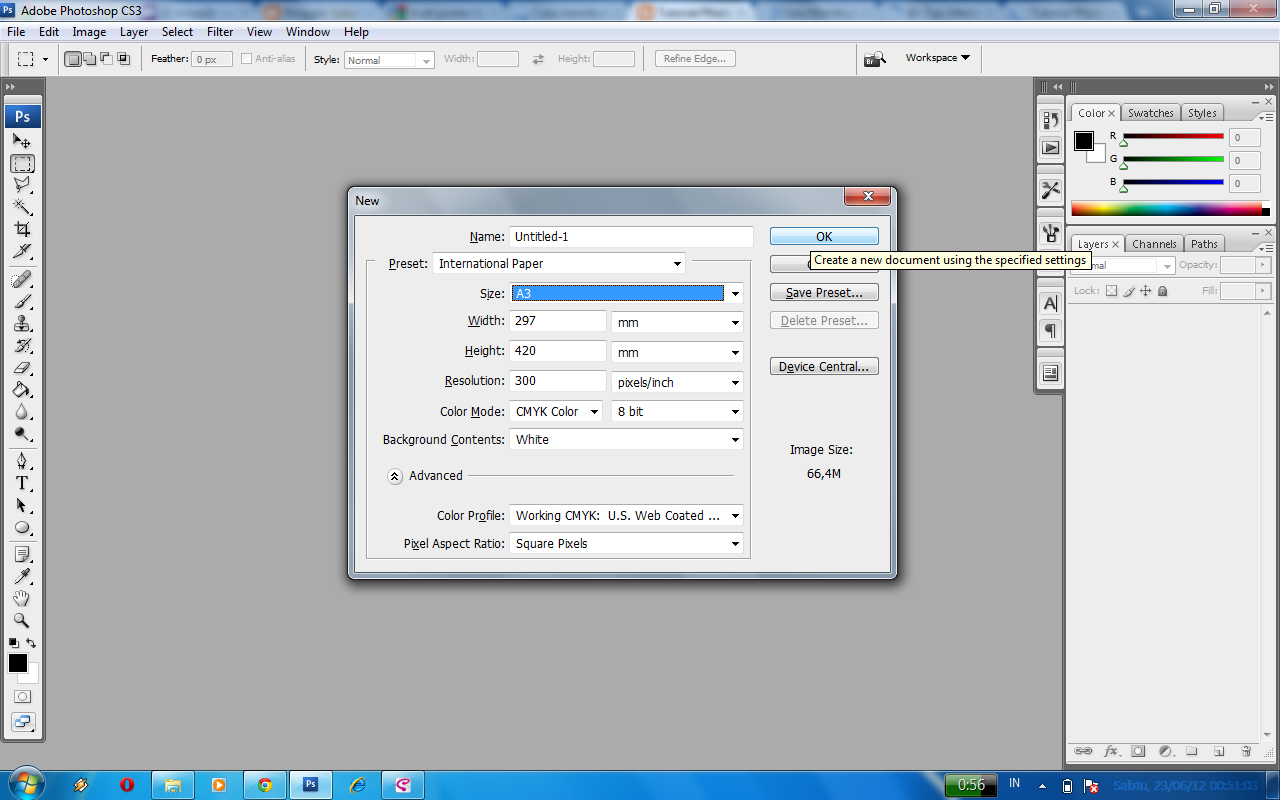The image size is (1280, 800).
Task: Click the Go to Bridge icon
Action: 875,59
